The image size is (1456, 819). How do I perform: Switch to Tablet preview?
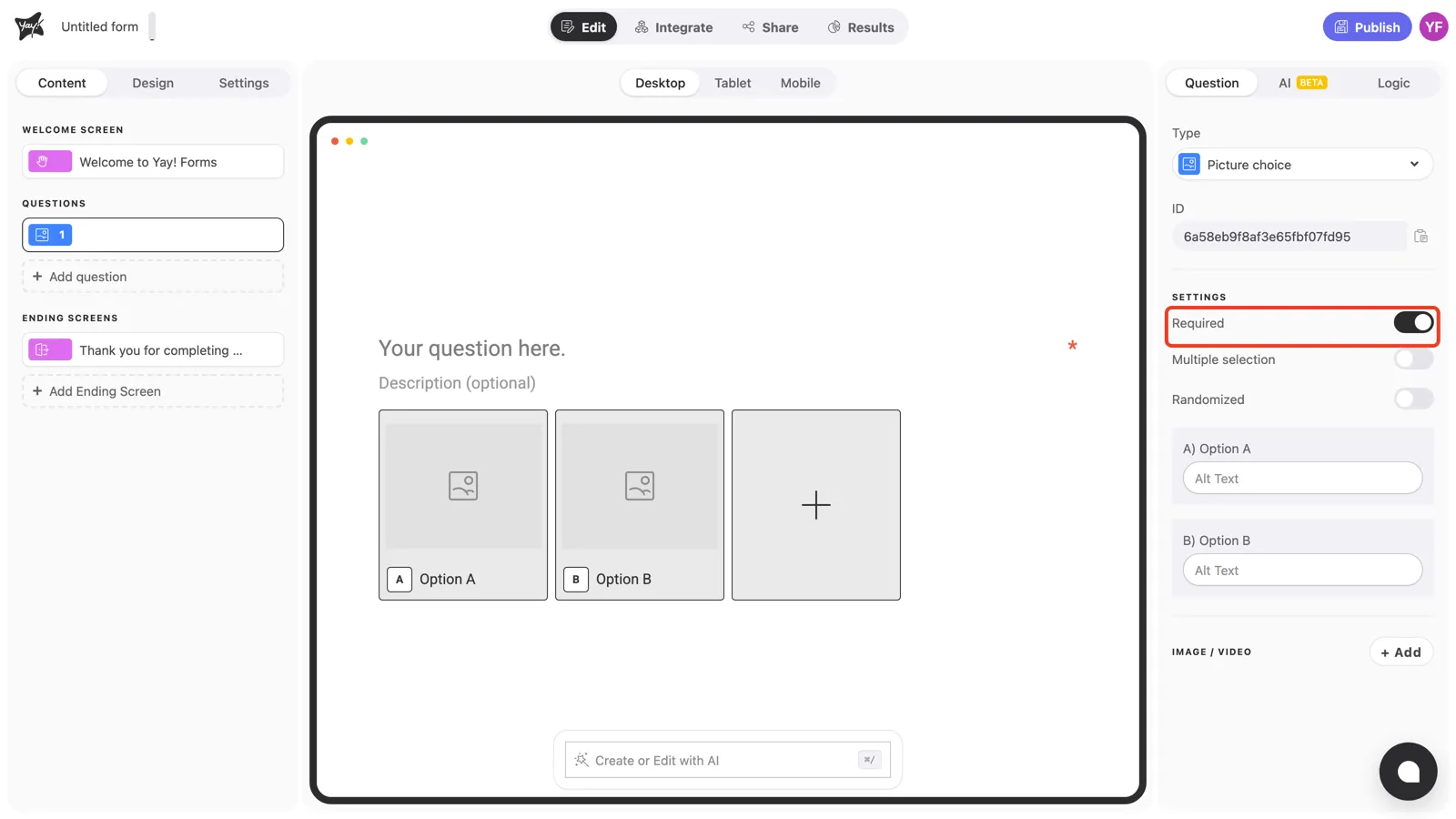click(x=733, y=83)
